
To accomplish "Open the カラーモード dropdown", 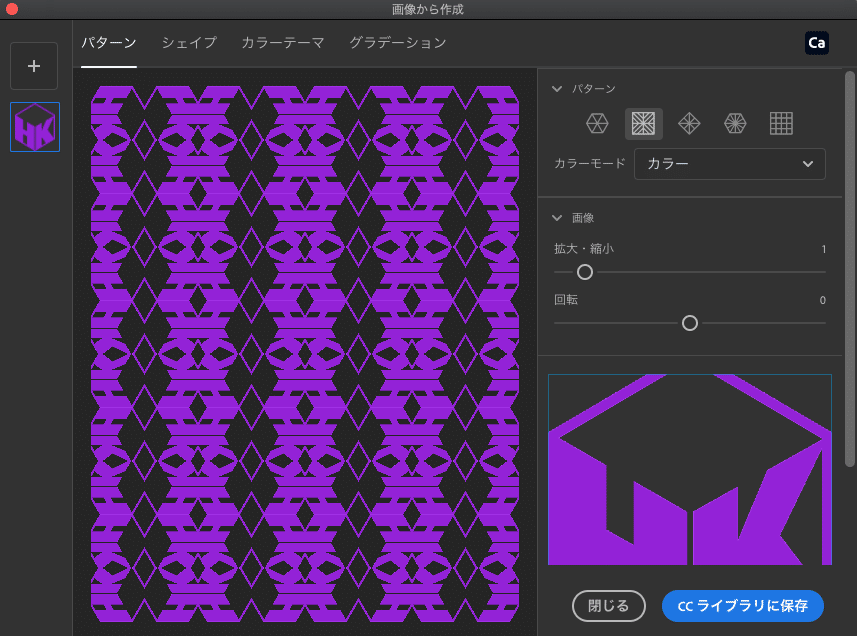I will click(x=730, y=164).
